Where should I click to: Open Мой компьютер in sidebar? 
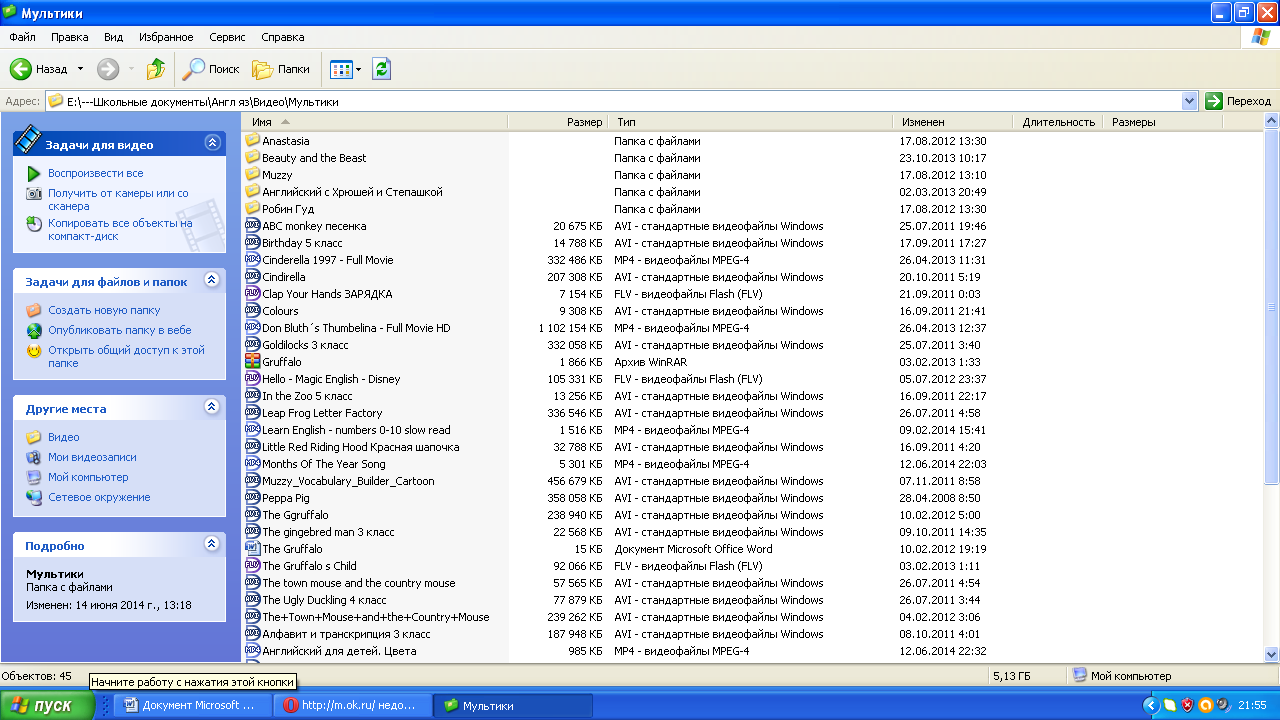click(88, 477)
